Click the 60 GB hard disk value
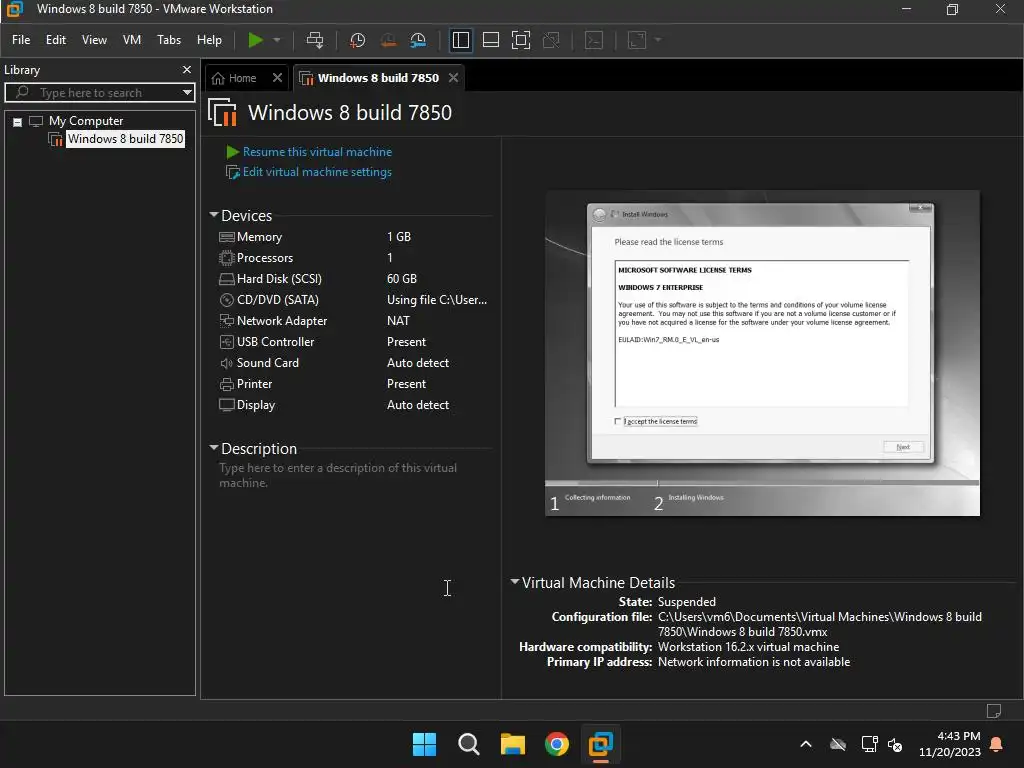Image resolution: width=1024 pixels, height=768 pixels. pyautogui.click(x=402, y=279)
